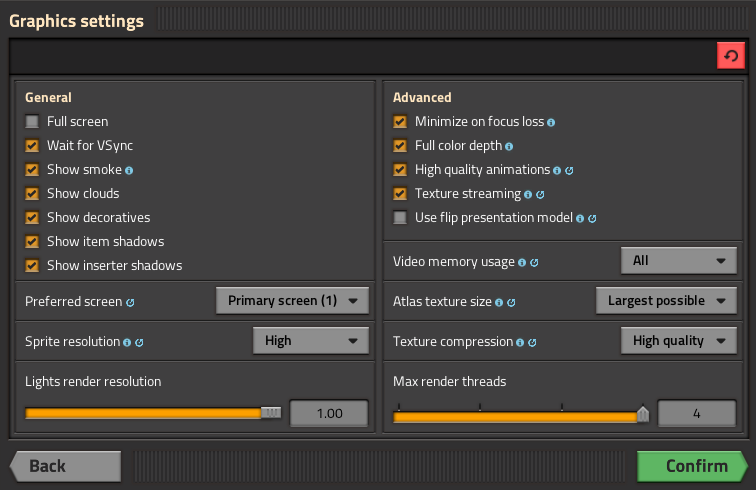756x490 pixels.
Task: Click info icon beside Minimize on focus loss
Action: click(551, 122)
